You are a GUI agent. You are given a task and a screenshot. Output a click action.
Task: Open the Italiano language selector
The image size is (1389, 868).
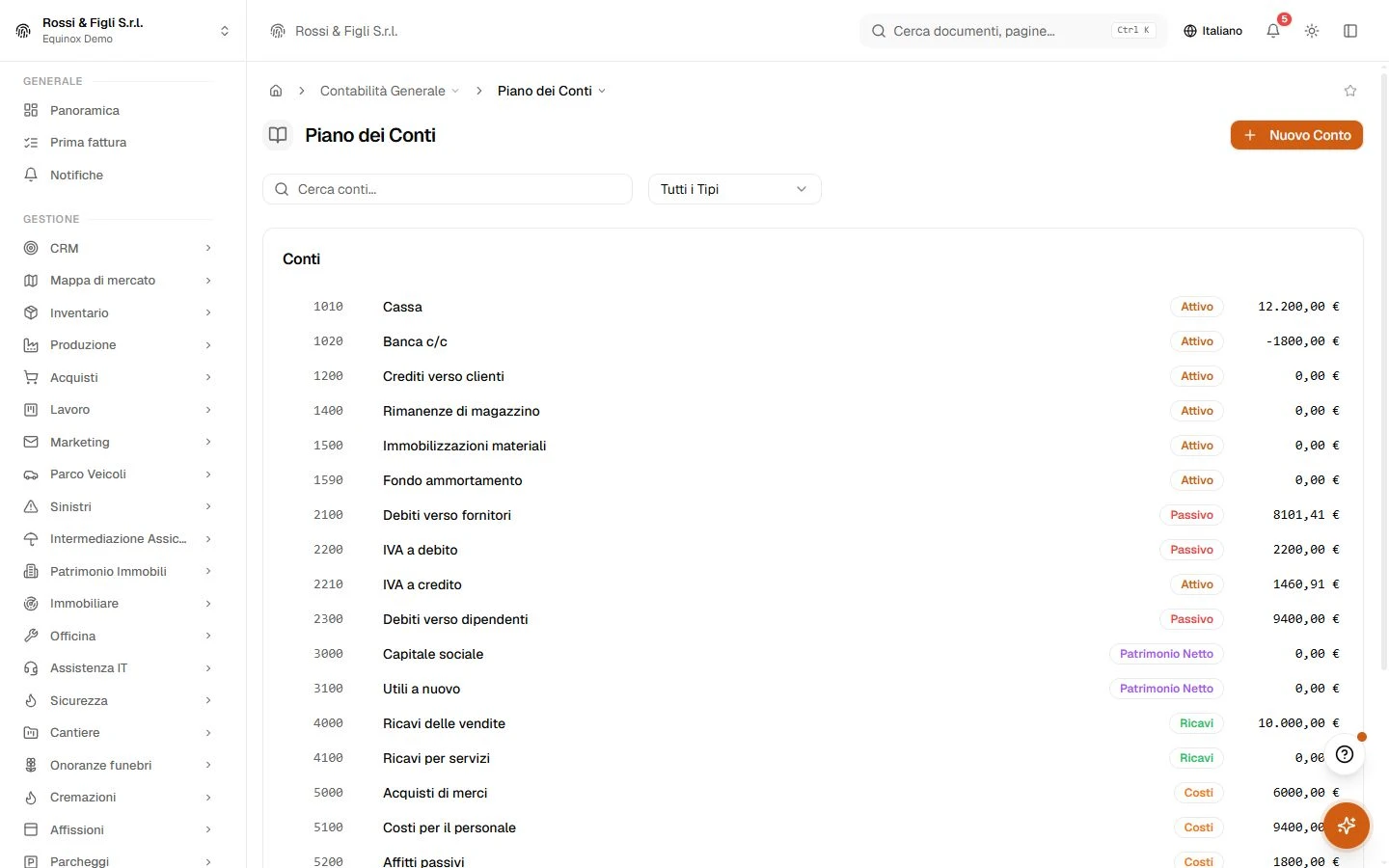point(1213,31)
